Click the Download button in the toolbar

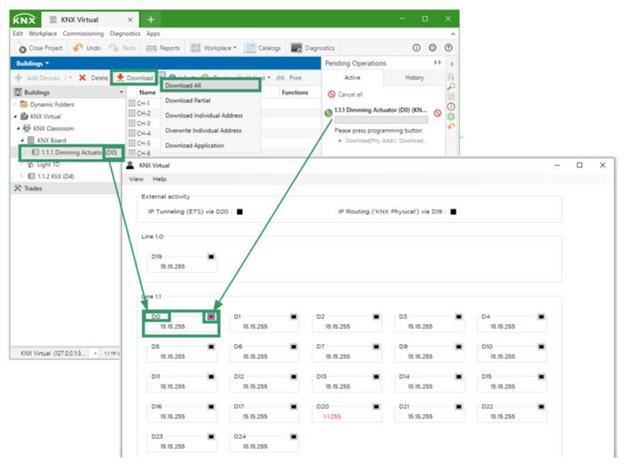(x=134, y=77)
